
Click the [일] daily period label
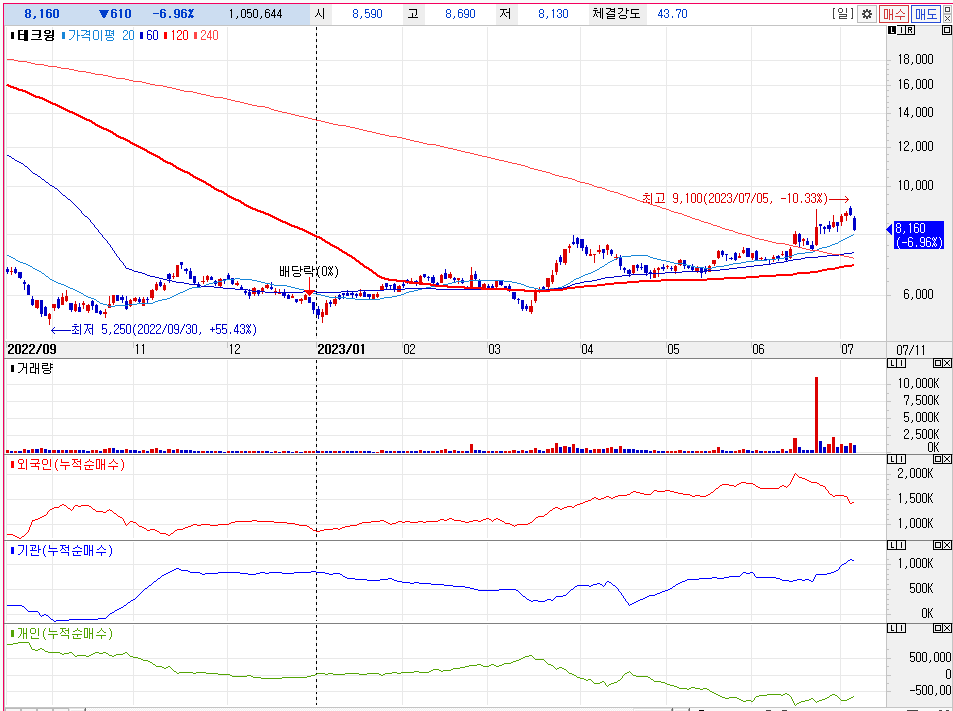(x=842, y=13)
